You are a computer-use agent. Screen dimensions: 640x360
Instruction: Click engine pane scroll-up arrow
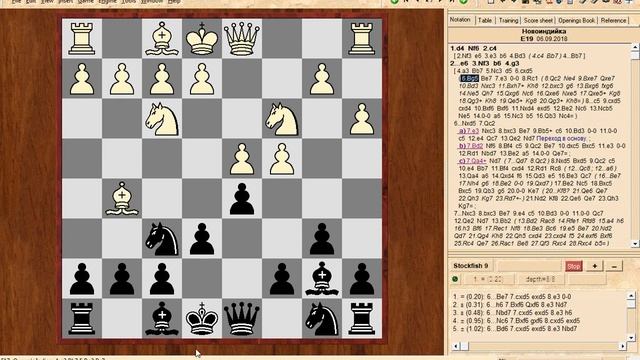[x=631, y=296]
